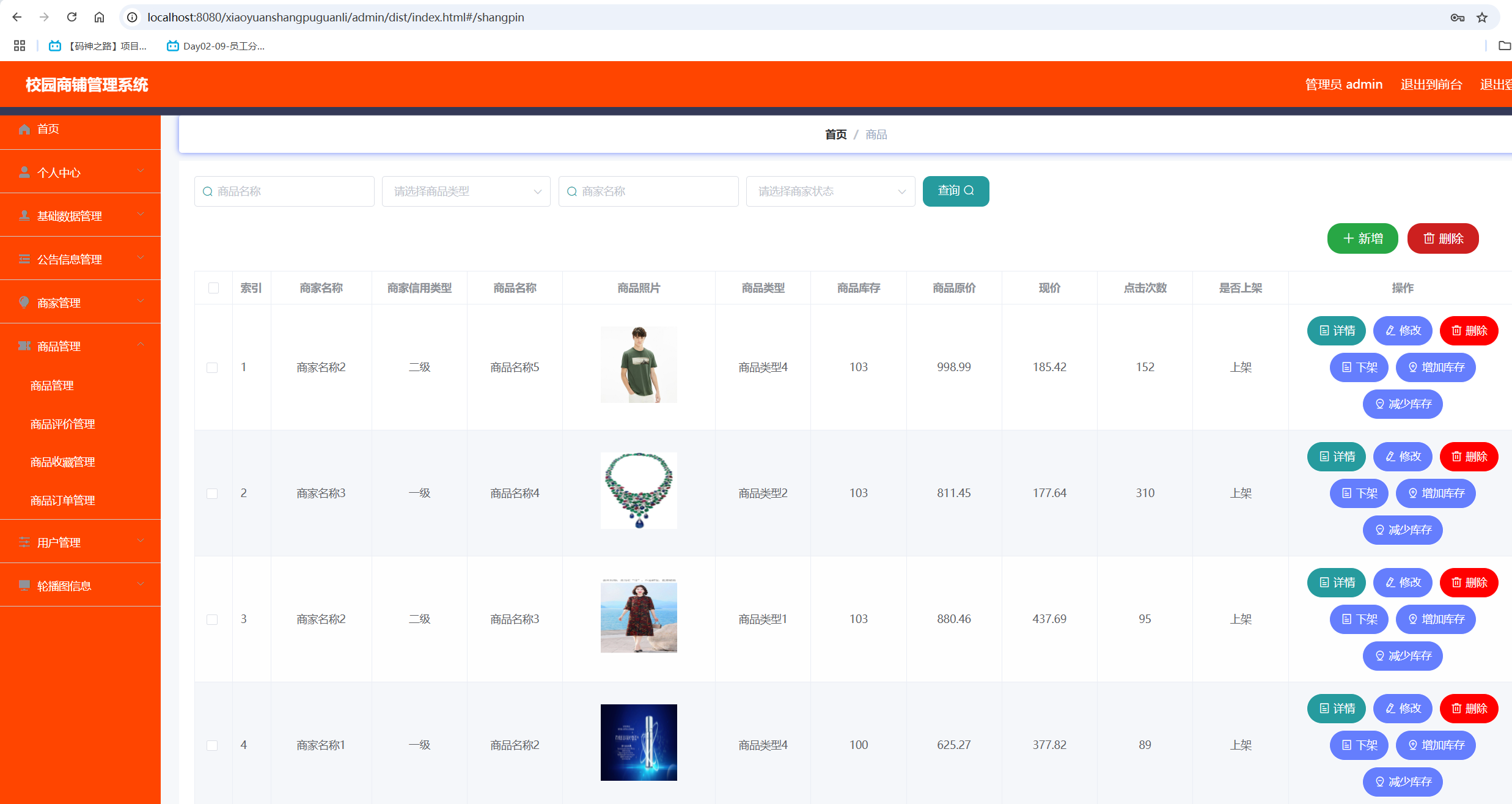Expand the 用户管理 menu chevron

[141, 541]
